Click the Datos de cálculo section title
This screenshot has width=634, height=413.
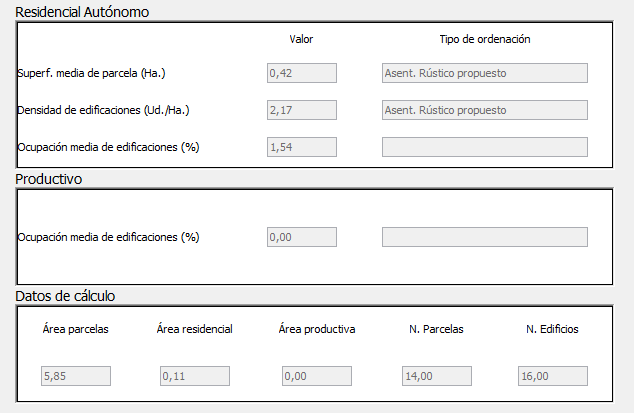65,296
